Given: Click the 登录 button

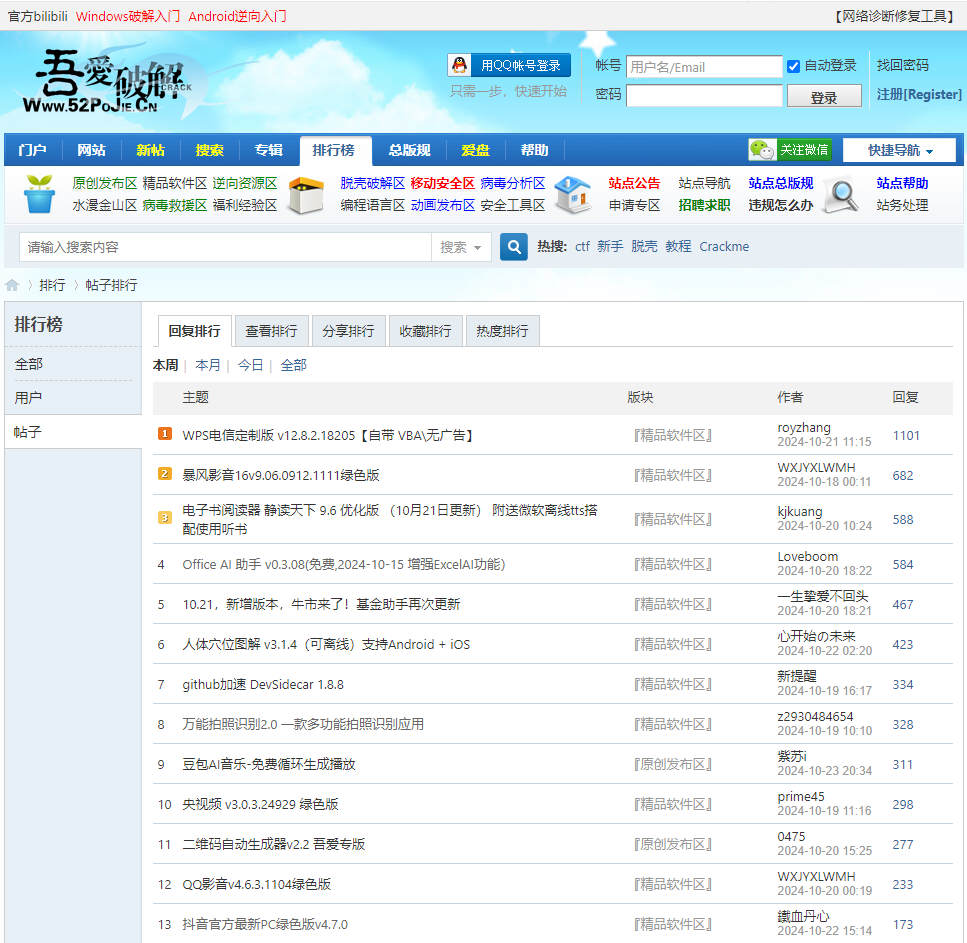Looking at the screenshot, I should (x=824, y=96).
